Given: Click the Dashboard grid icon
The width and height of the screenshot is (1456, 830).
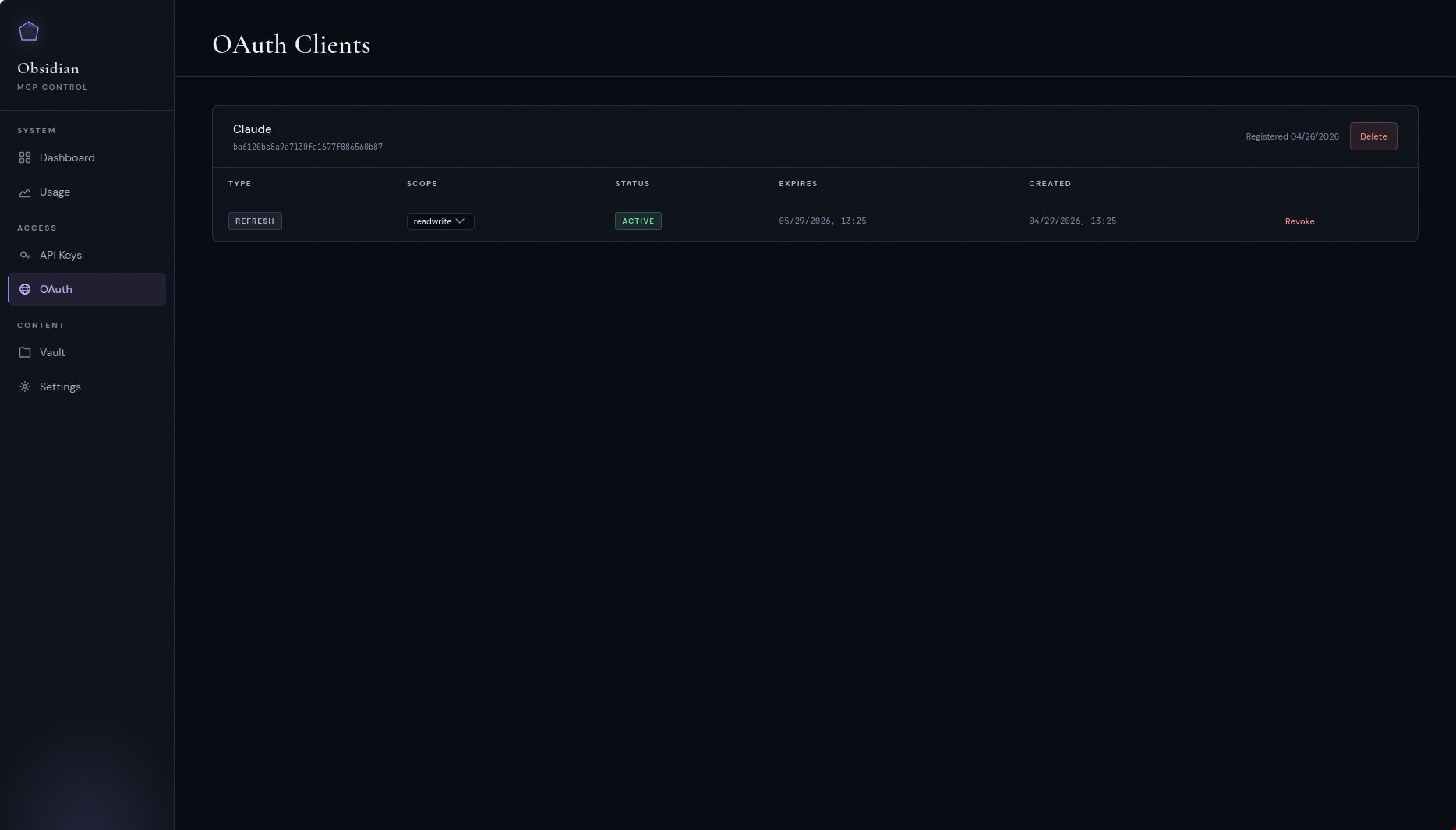Looking at the screenshot, I should [25, 157].
